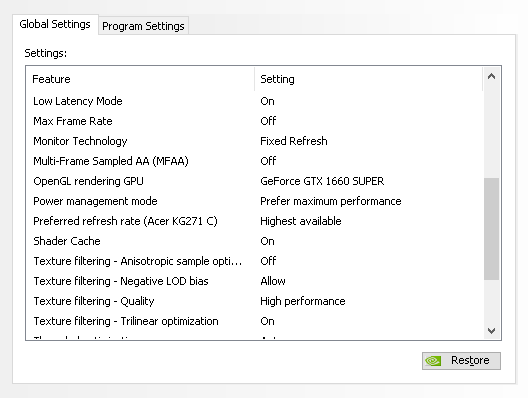Viewport: 528px width, 398px height.
Task: Click the Feature column header
Action: [140, 79]
